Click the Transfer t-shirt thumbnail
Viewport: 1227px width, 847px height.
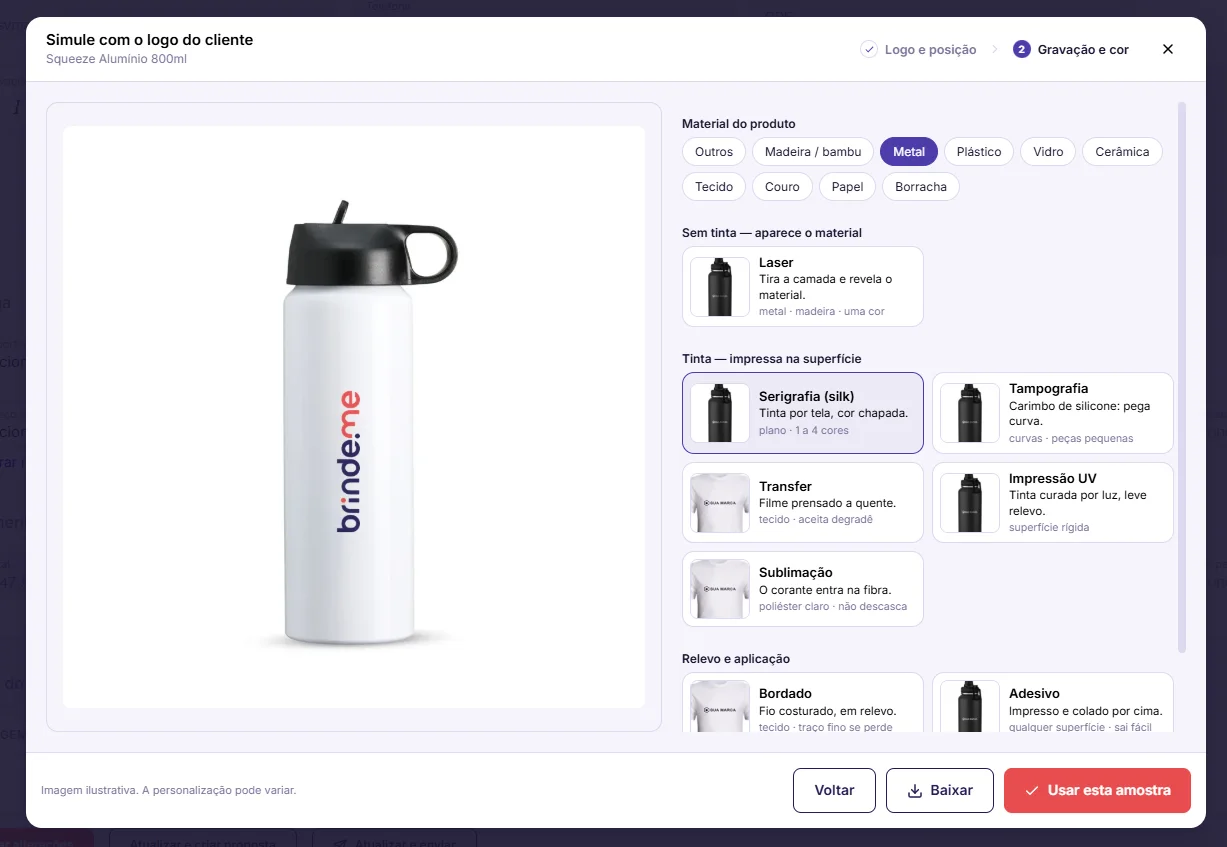720,503
